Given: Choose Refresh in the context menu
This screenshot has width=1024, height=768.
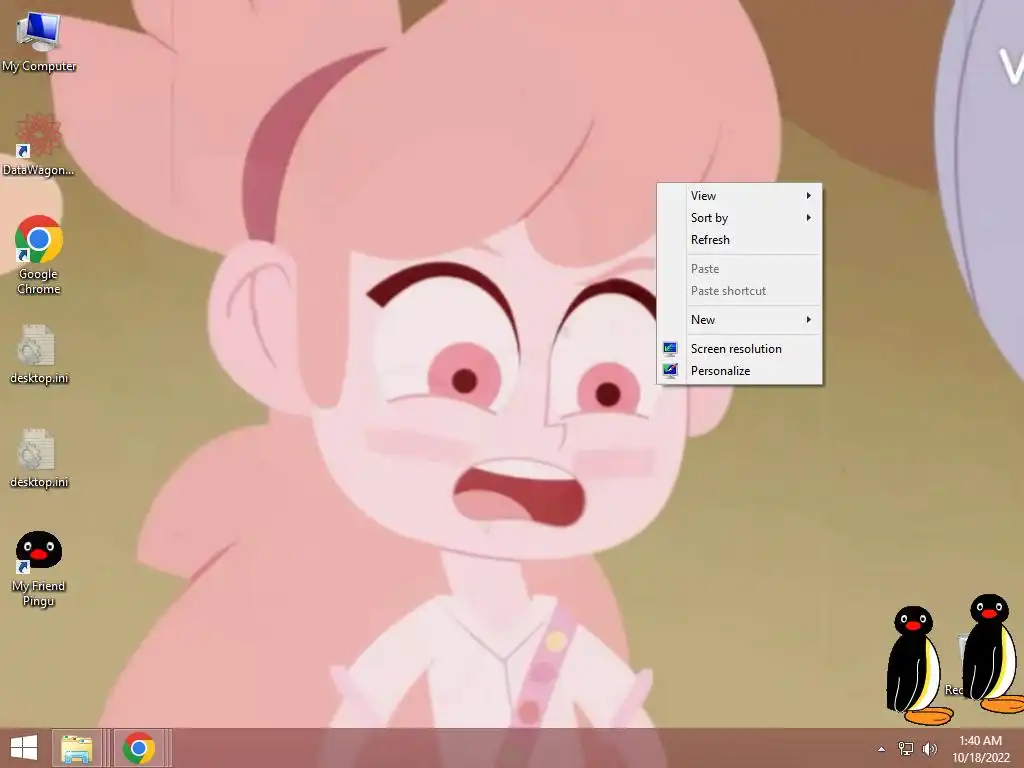Looking at the screenshot, I should point(739,240).
